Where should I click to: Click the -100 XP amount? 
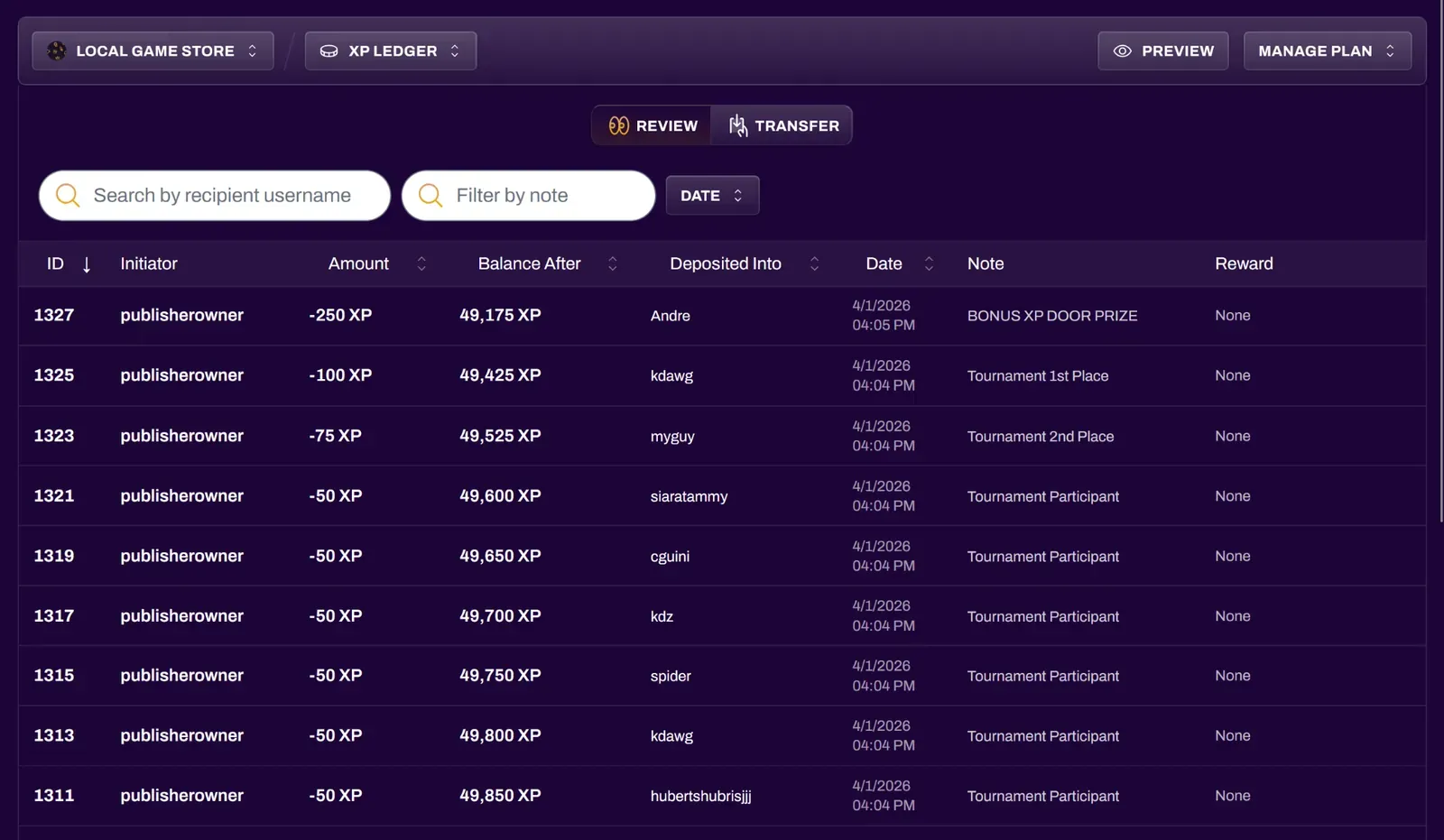(340, 375)
